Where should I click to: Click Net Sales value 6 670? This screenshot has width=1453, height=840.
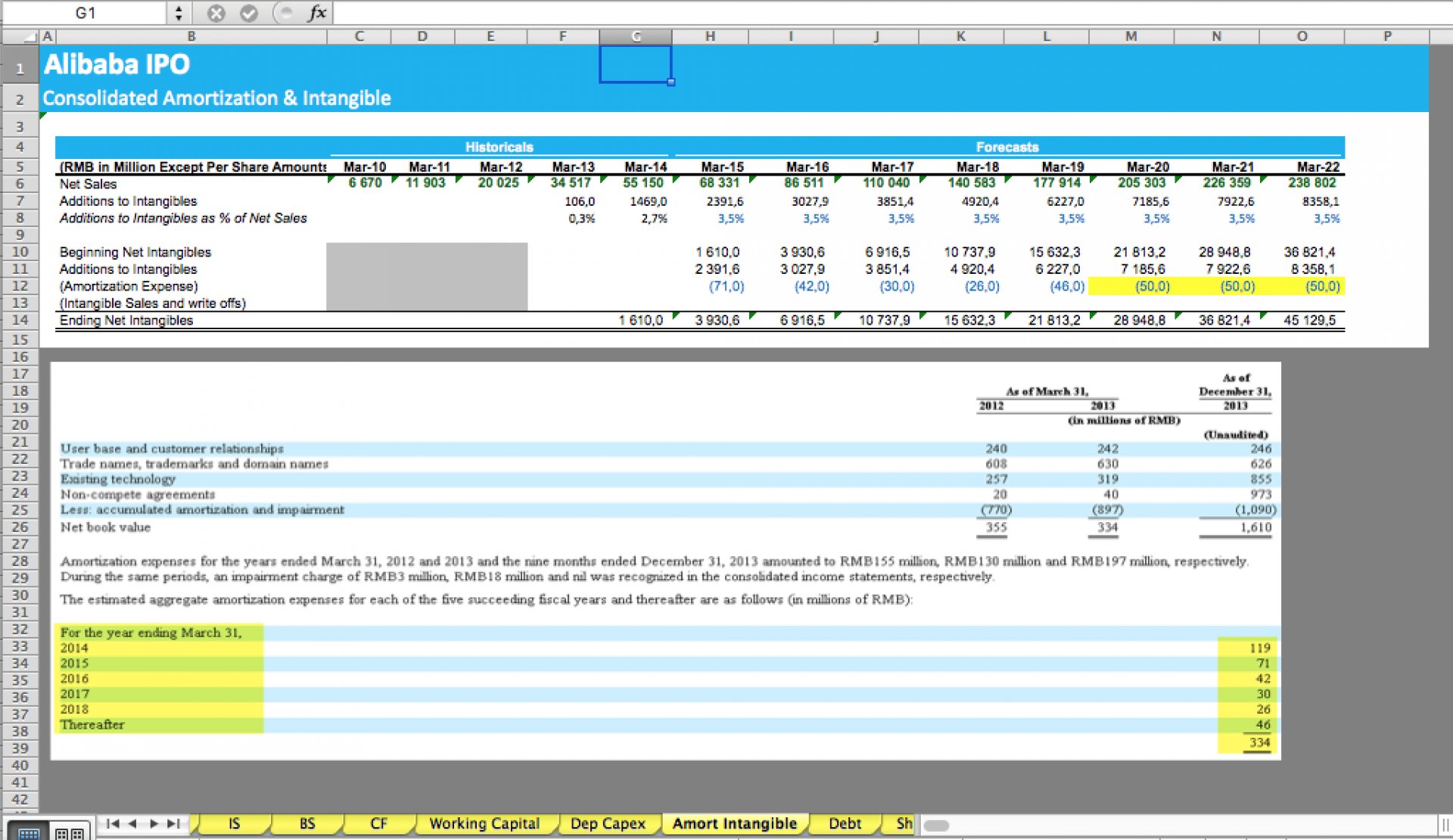pyautogui.click(x=365, y=183)
